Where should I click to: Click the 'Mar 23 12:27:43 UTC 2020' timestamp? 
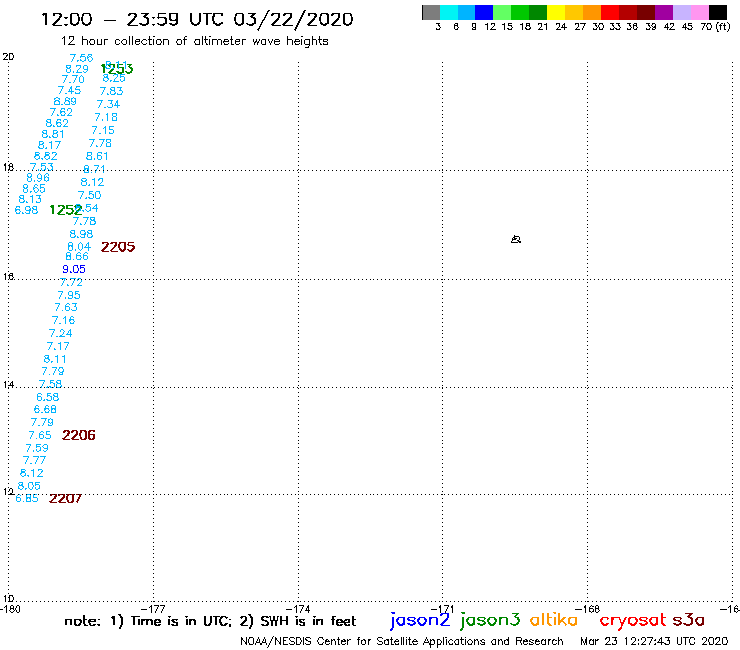pyautogui.click(x=654, y=641)
